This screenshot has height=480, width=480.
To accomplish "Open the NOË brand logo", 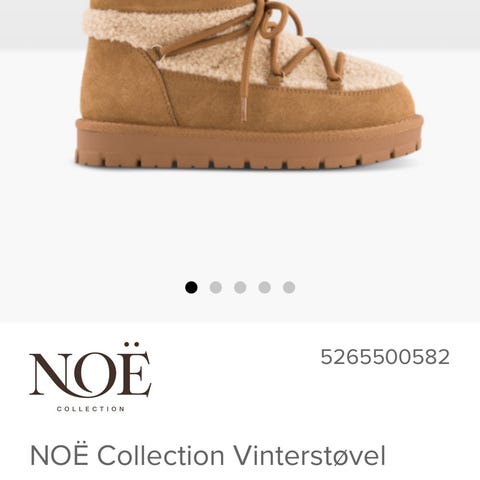I will coord(90,377).
